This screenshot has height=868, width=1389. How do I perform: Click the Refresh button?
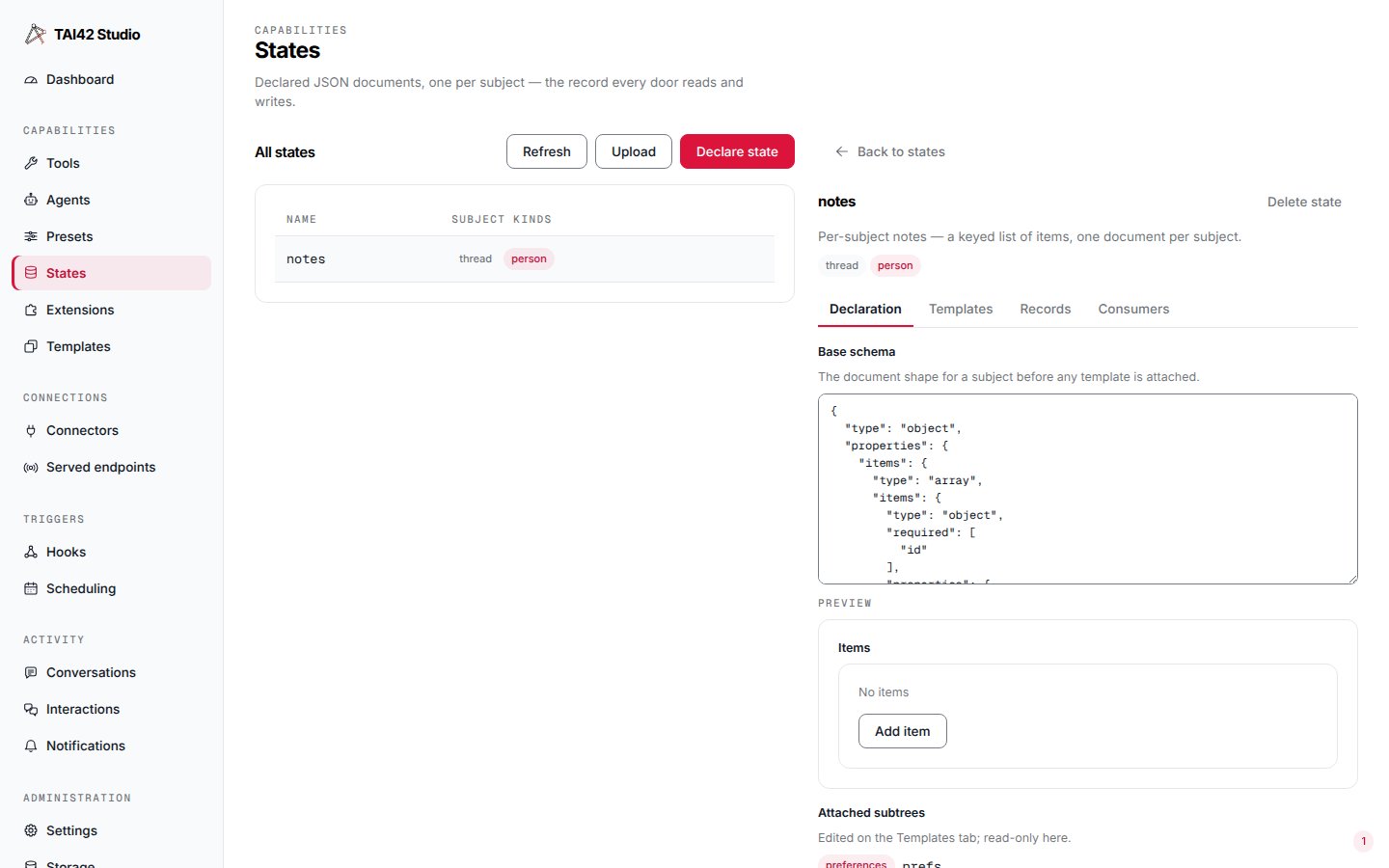[x=547, y=151]
